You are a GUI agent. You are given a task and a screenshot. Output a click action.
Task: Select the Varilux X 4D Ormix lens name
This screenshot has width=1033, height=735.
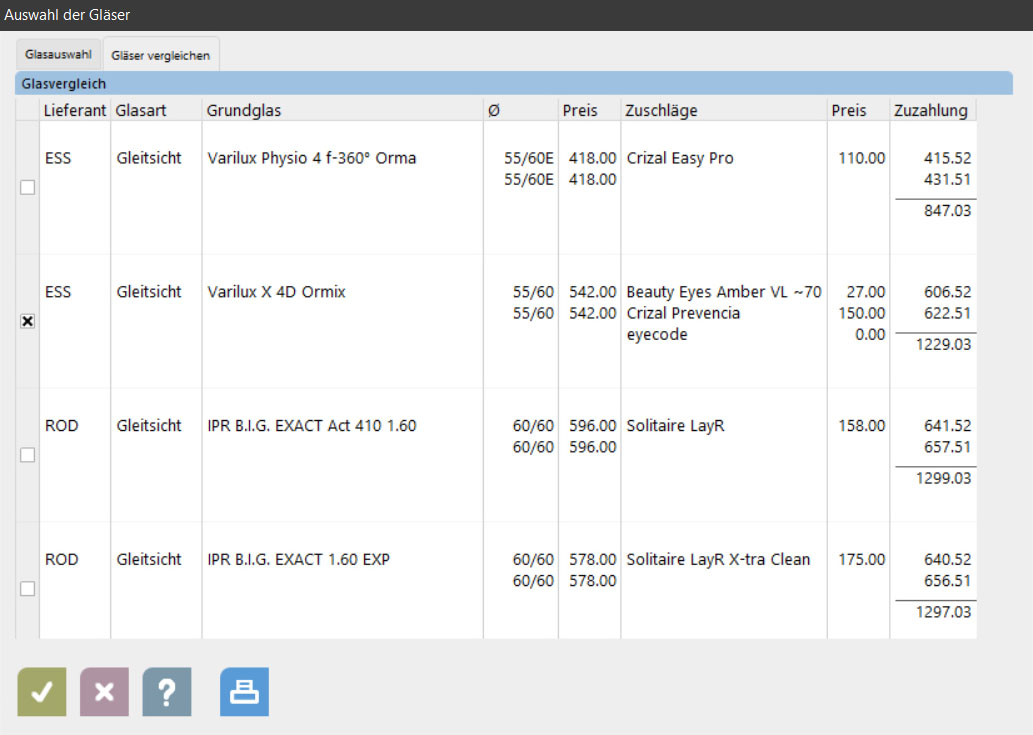(276, 292)
